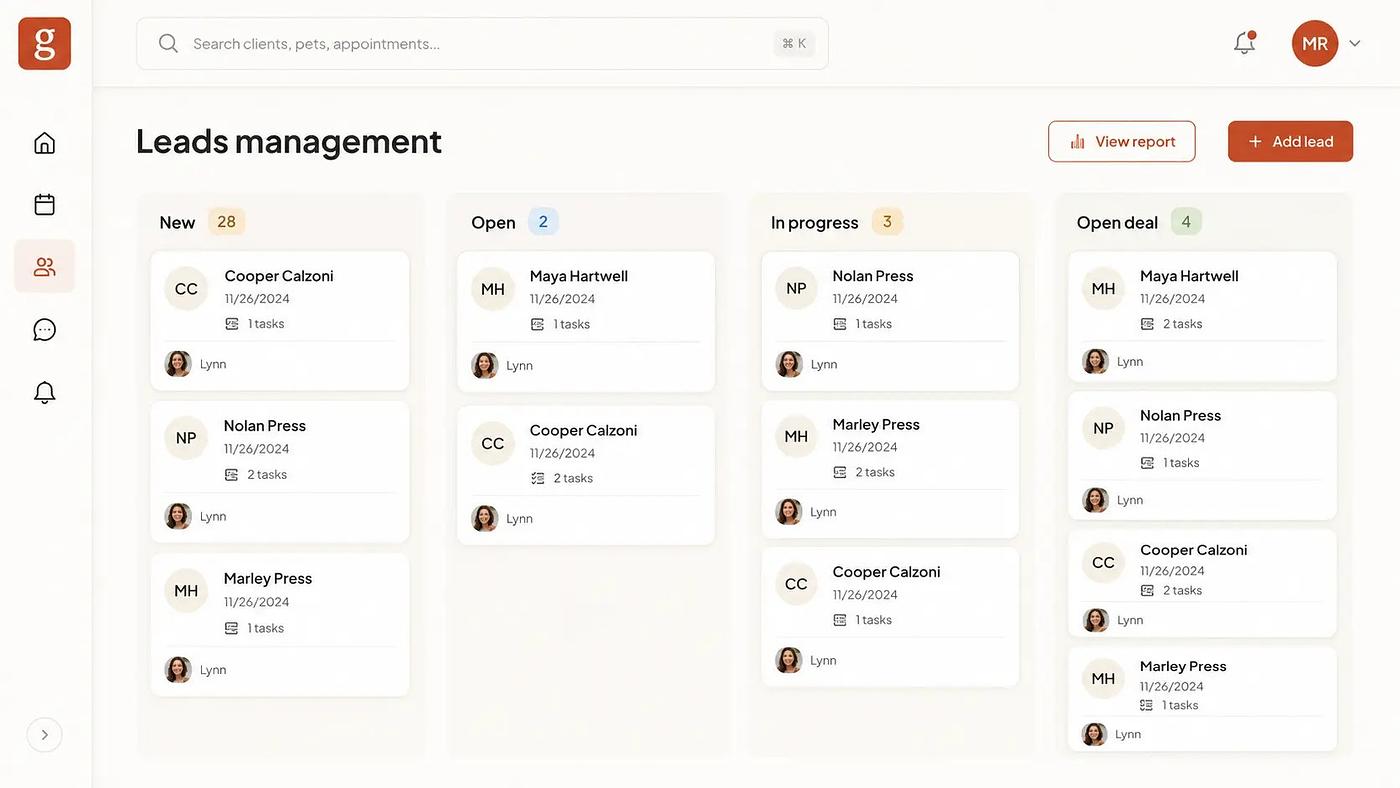Open Cooper Calzoni card in In progress
1400x788 pixels.
890,616
